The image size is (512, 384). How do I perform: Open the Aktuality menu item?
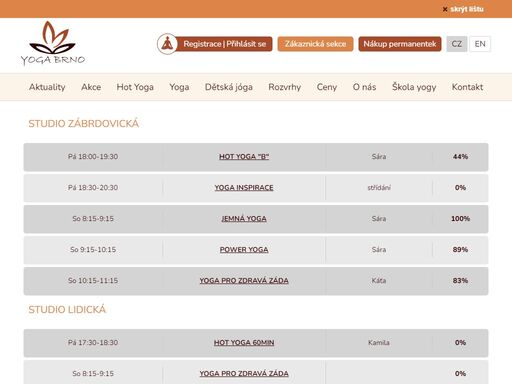point(47,87)
